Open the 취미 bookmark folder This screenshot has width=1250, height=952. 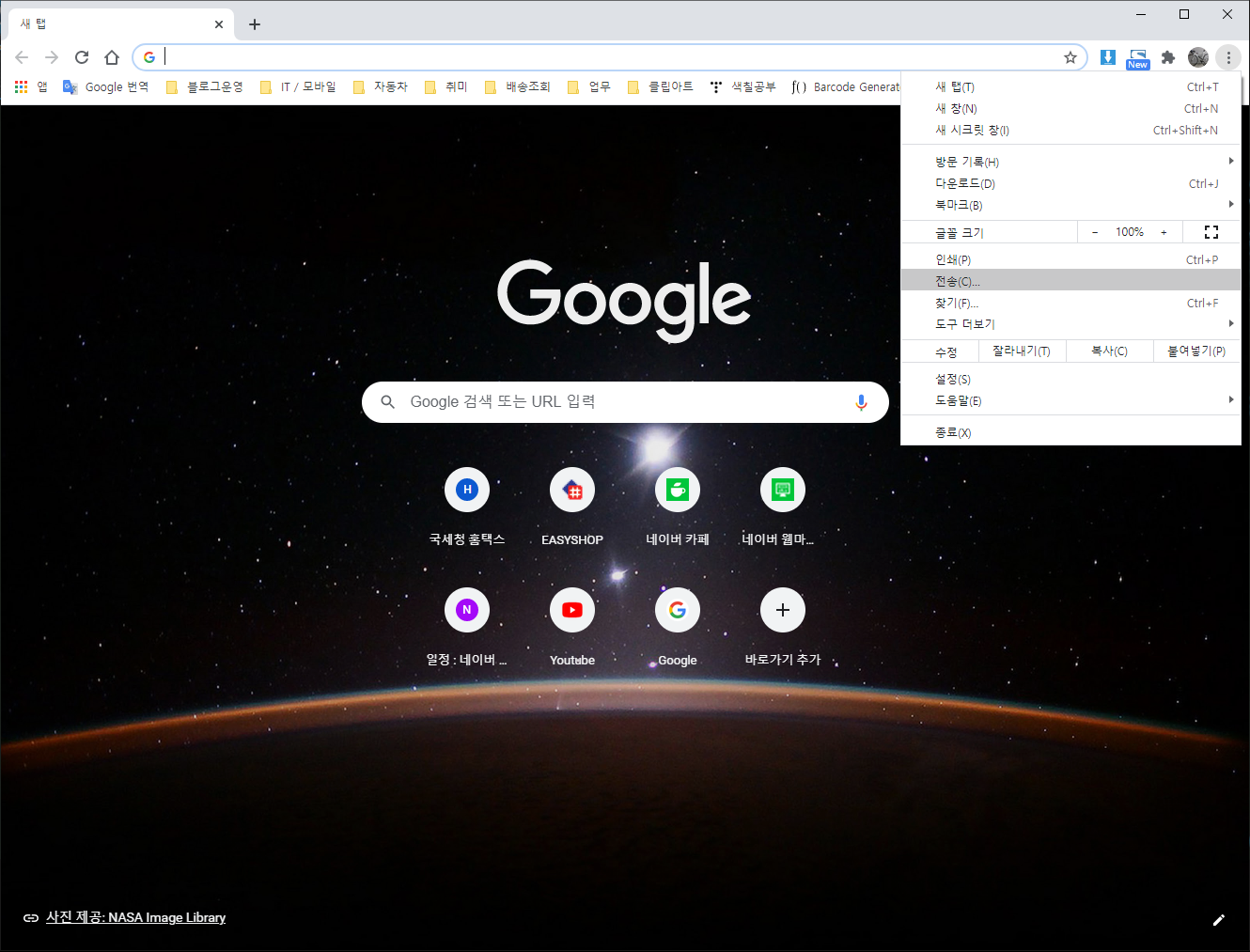[x=446, y=86]
